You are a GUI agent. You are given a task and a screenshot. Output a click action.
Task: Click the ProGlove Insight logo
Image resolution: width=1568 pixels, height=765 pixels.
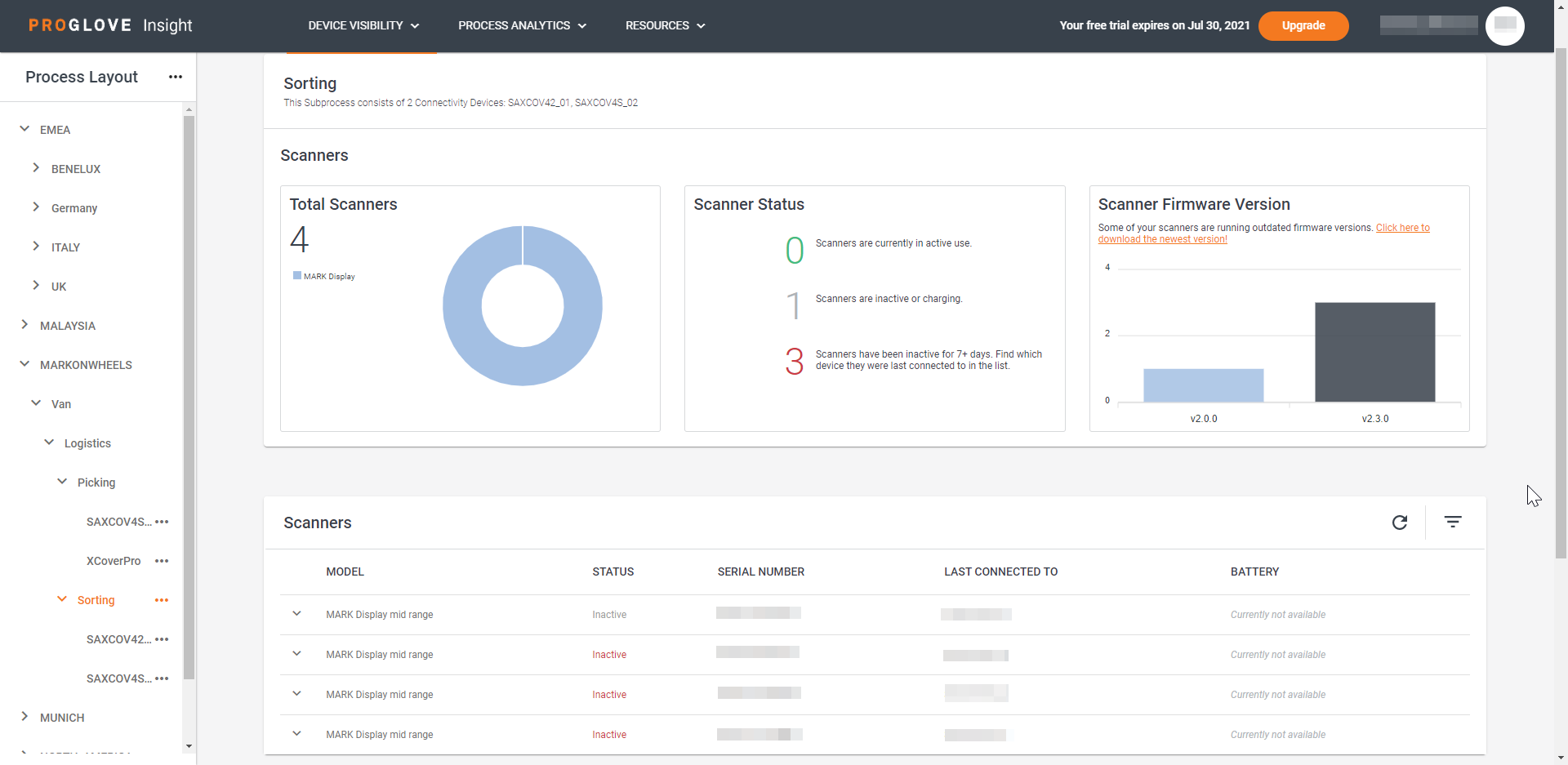pyautogui.click(x=110, y=25)
